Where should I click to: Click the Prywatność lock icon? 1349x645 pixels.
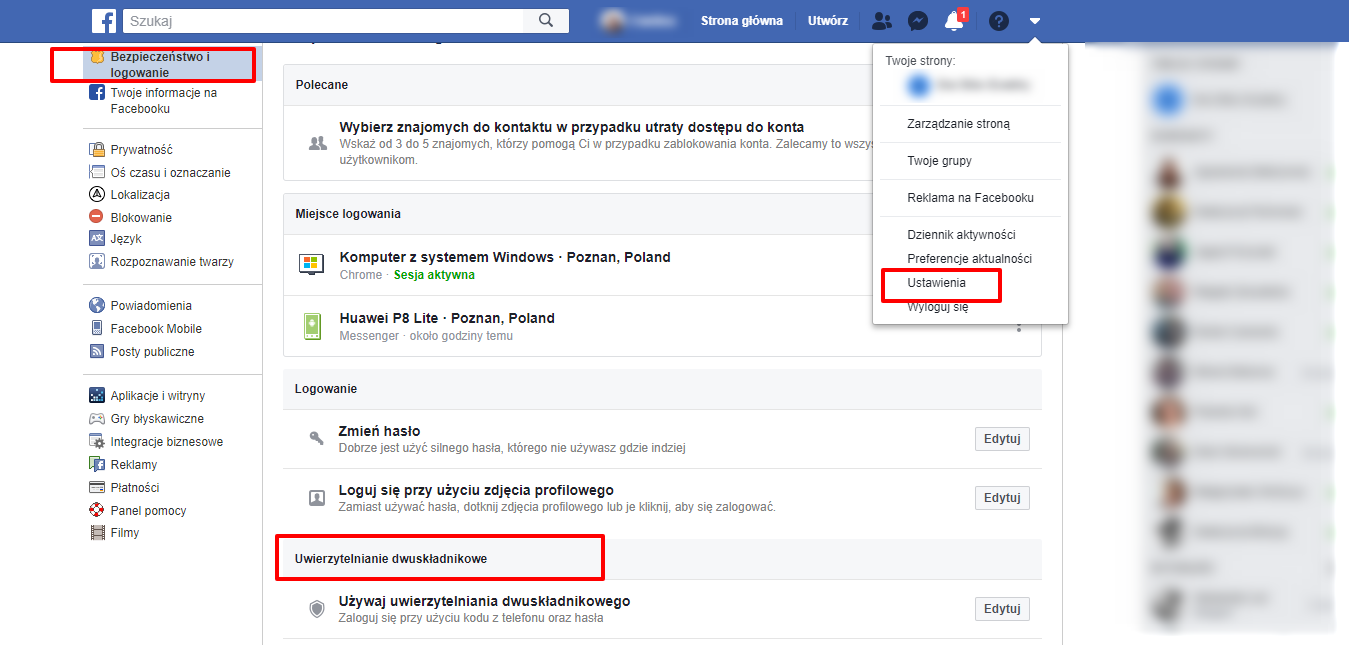[x=97, y=150]
